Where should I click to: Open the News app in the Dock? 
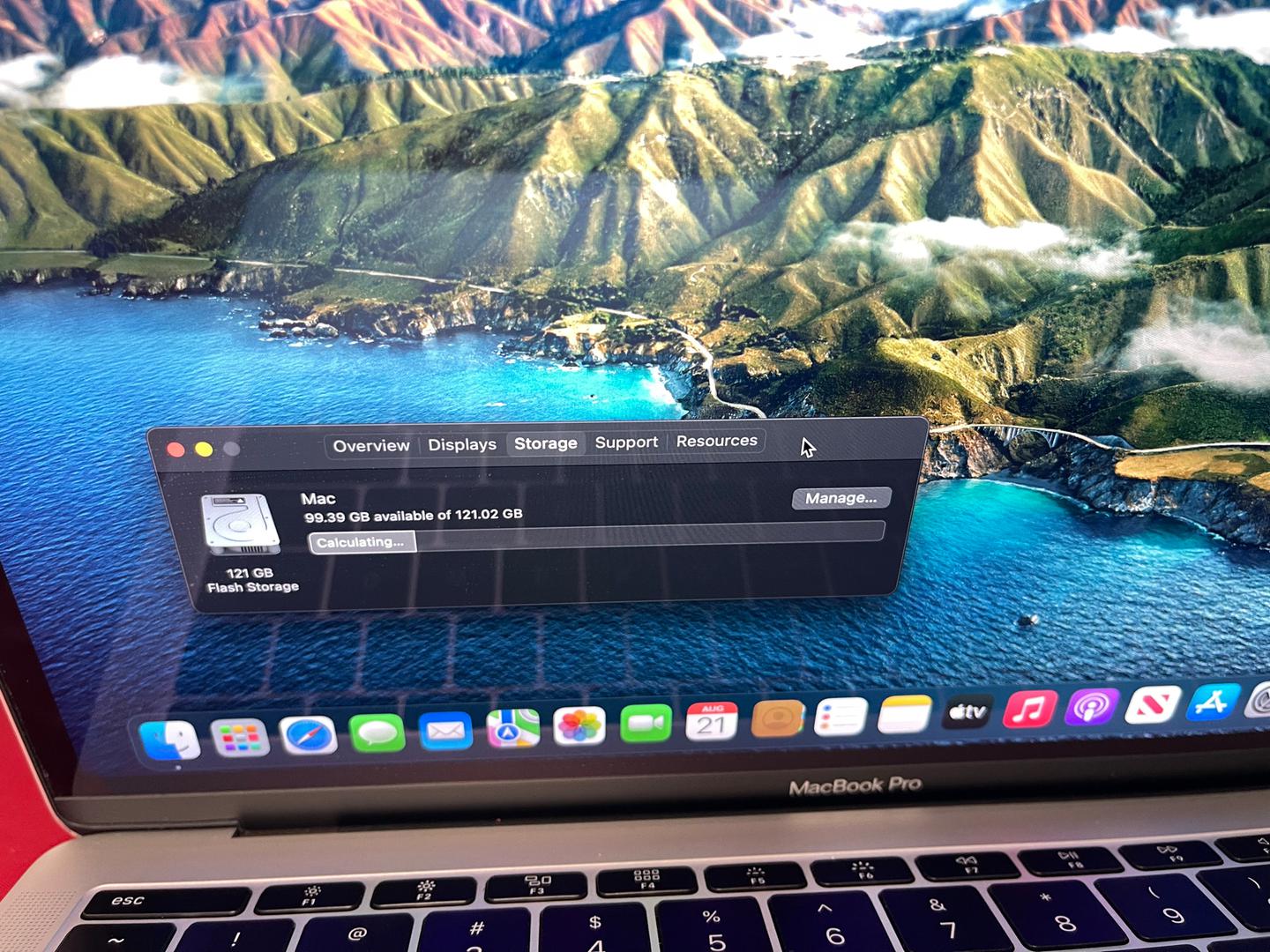(1153, 703)
